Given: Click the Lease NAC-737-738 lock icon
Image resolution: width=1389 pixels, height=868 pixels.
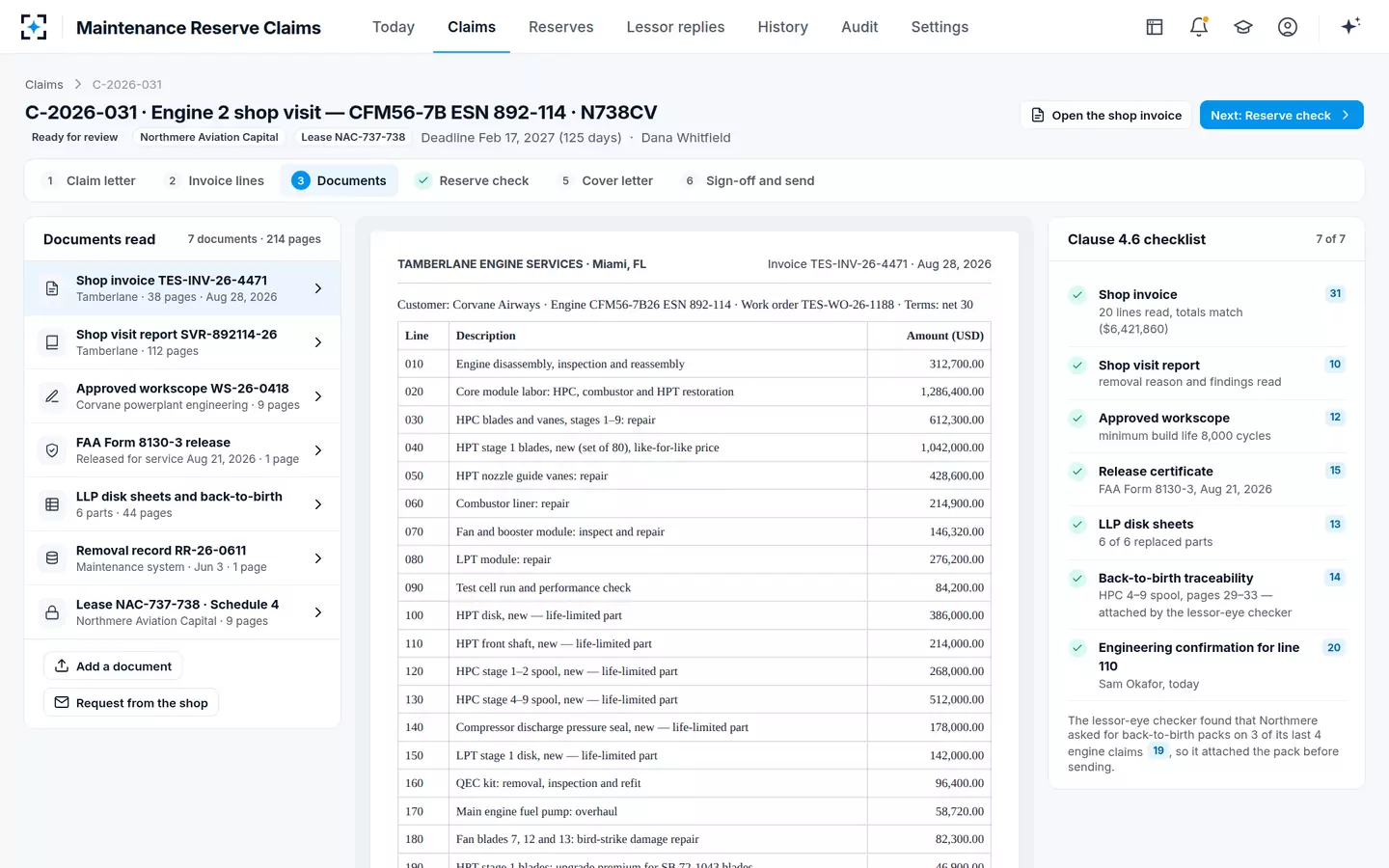Looking at the screenshot, I should pos(52,612).
